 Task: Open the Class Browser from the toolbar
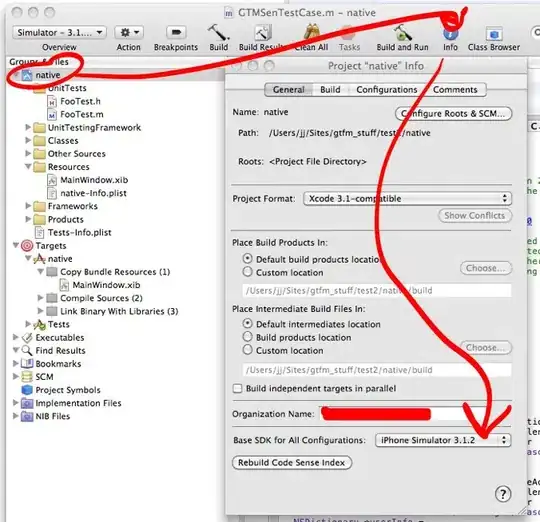[494, 34]
